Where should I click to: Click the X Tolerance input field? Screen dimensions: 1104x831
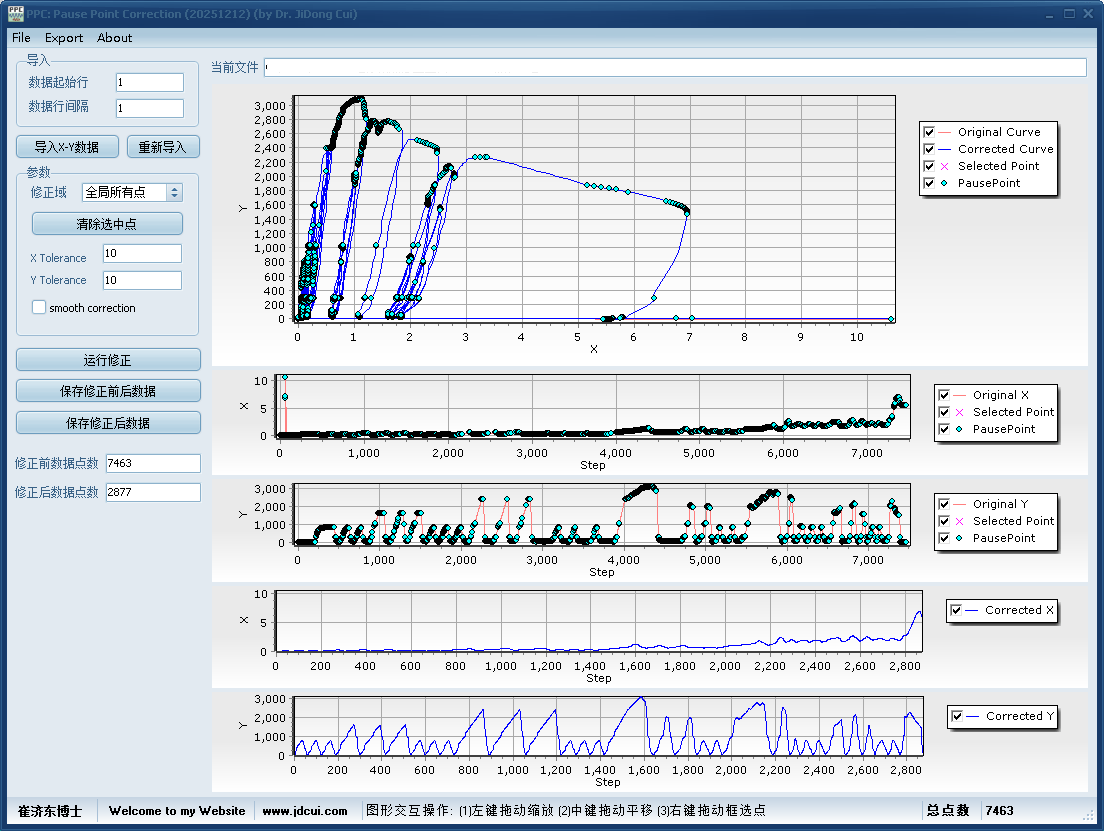click(142, 254)
